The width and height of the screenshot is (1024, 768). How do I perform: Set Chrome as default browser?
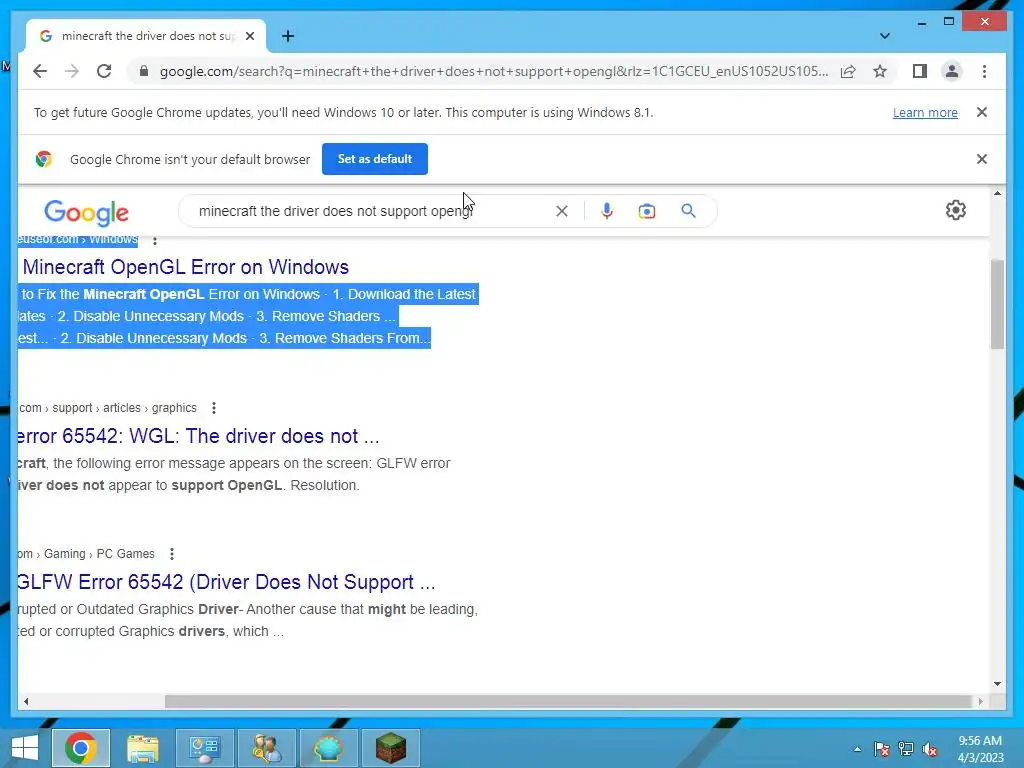(x=375, y=159)
